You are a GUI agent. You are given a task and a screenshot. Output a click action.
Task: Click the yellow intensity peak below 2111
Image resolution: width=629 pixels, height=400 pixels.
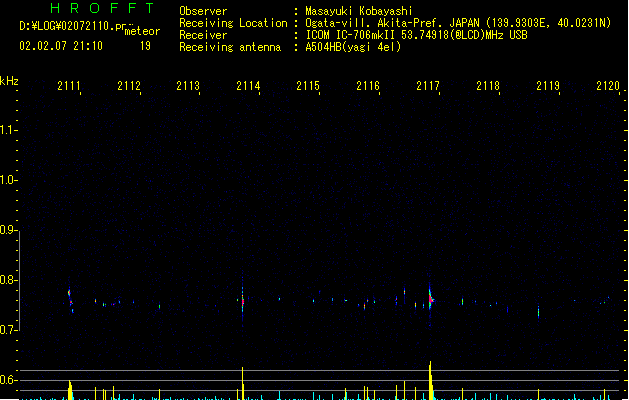(70, 390)
